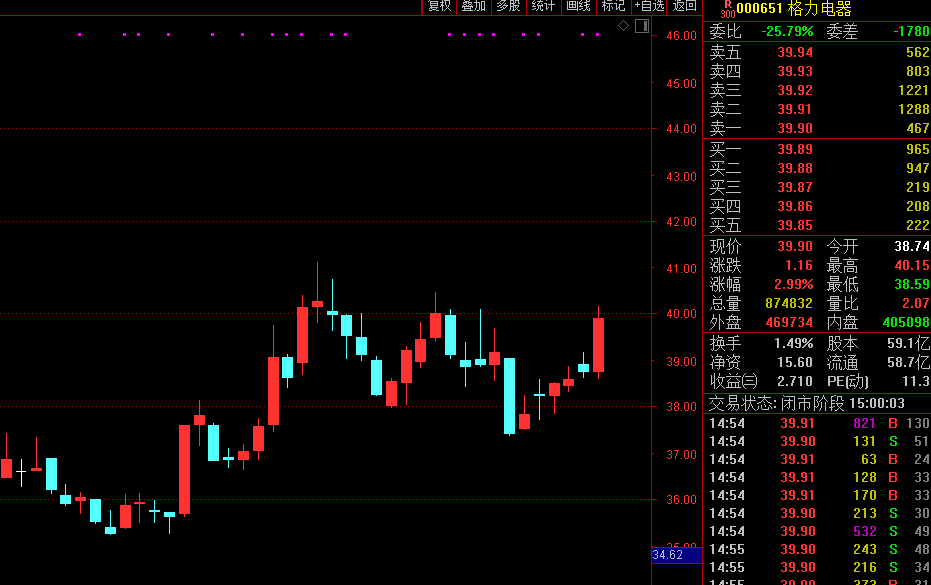Open the 复权 adjustment menu
This screenshot has width=931, height=585.
(x=440, y=6)
